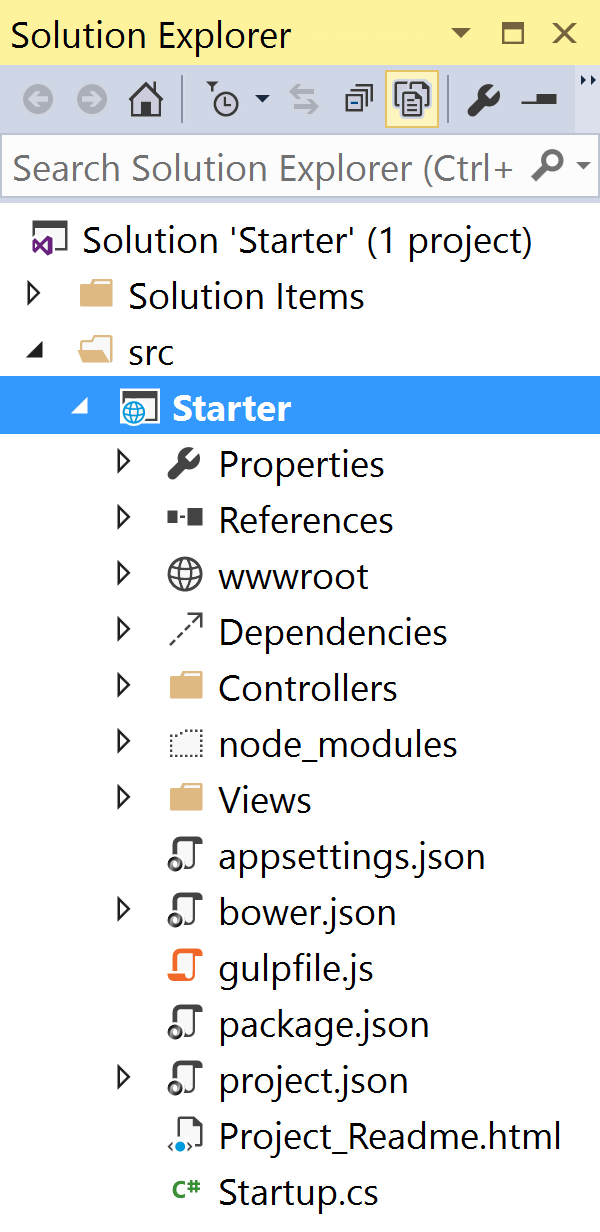Expand the Solution Items folder
The height and width of the screenshot is (1232, 600).
coord(34,295)
